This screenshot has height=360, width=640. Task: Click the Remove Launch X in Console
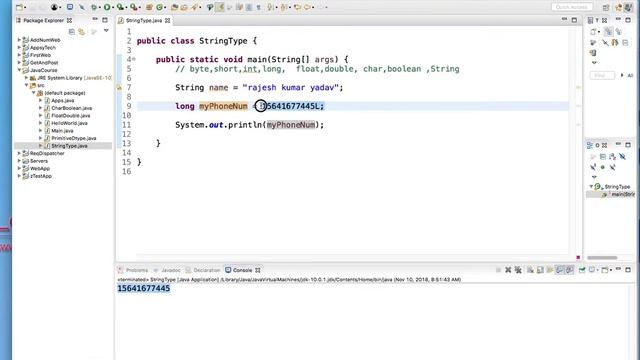click(508, 270)
